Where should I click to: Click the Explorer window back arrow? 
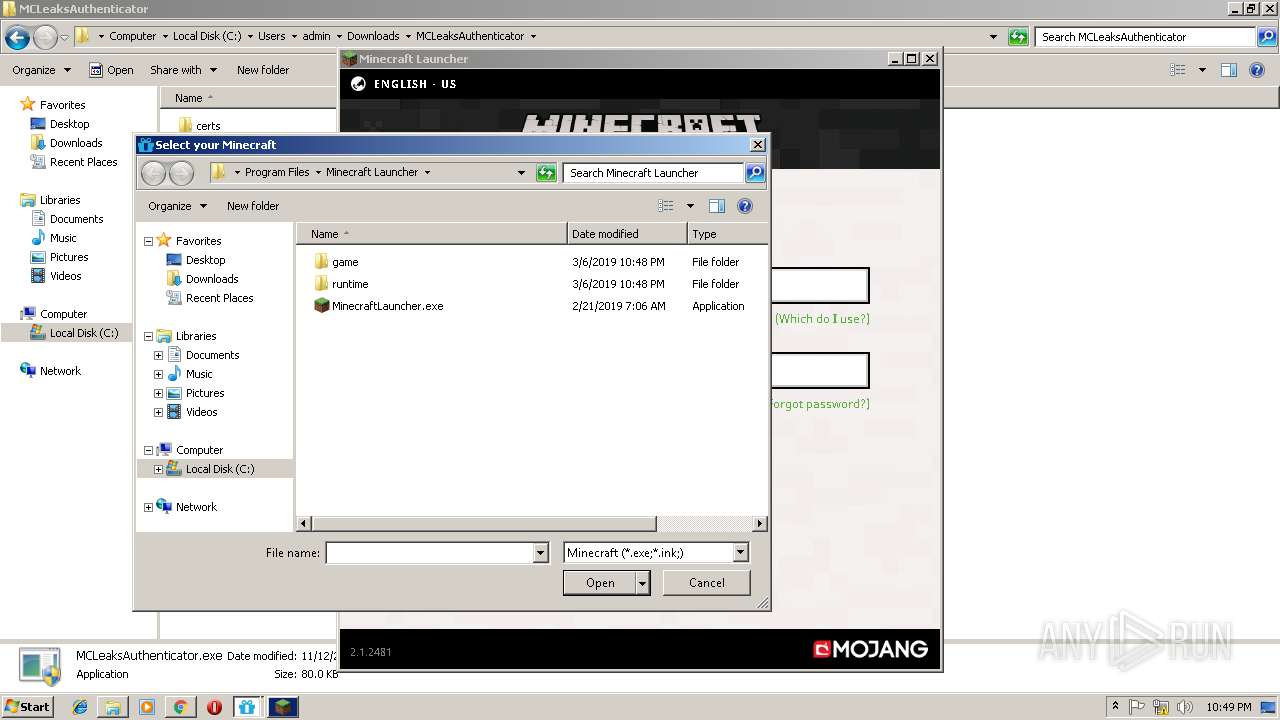pyautogui.click(x=17, y=38)
